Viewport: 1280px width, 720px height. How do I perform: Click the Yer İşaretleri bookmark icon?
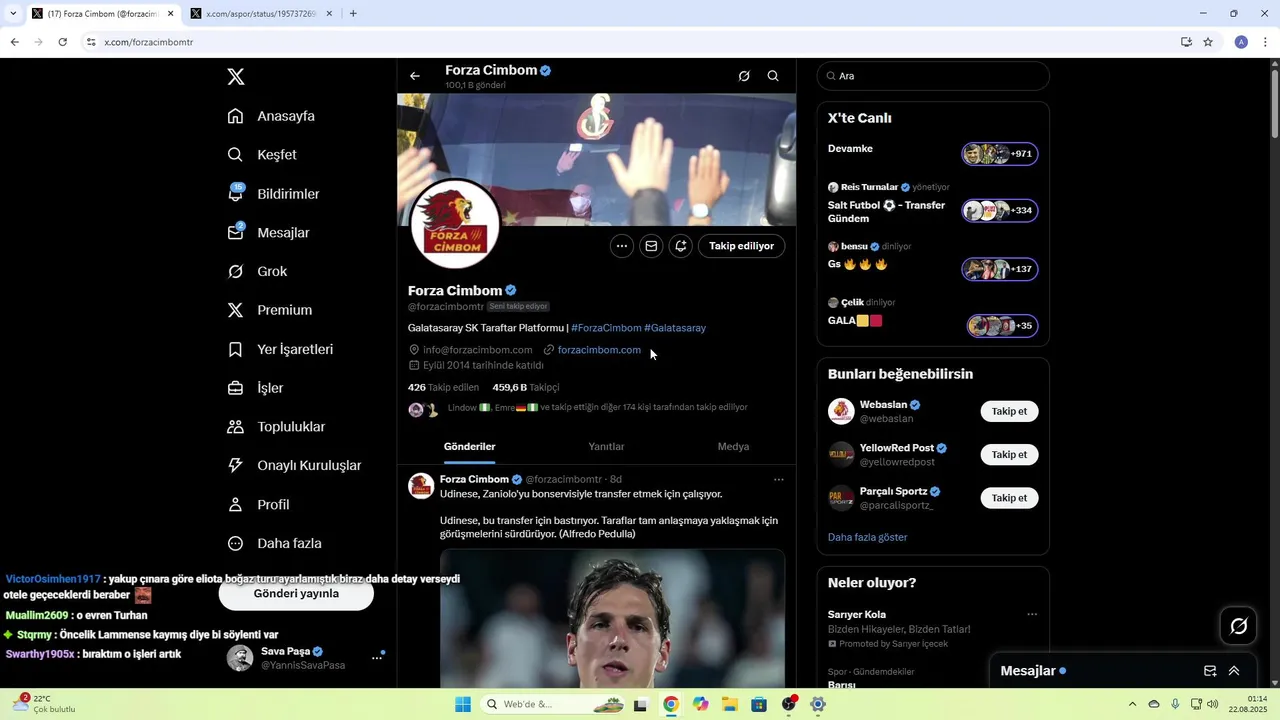click(235, 350)
